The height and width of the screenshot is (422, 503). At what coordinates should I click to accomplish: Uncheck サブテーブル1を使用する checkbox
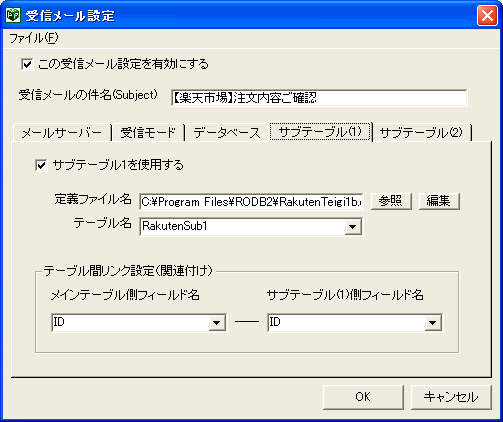pyautogui.click(x=41, y=165)
